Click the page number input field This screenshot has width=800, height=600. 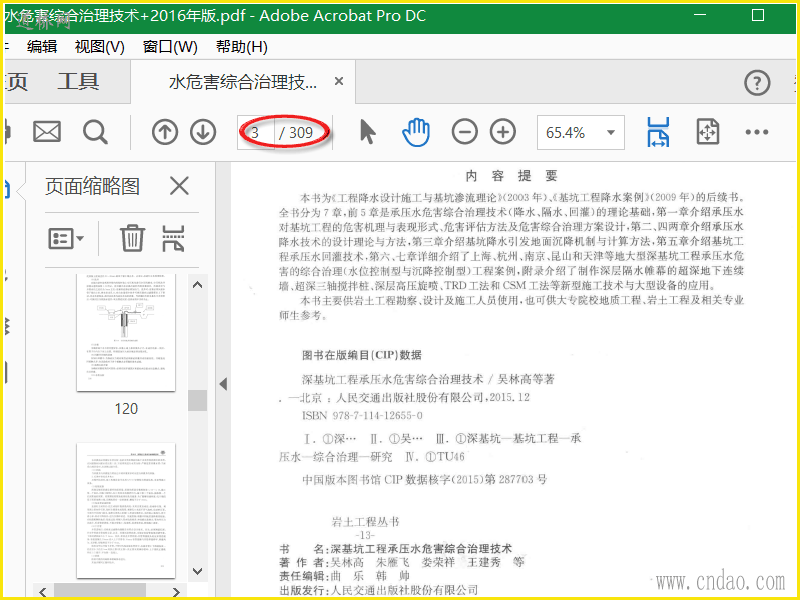(x=256, y=133)
